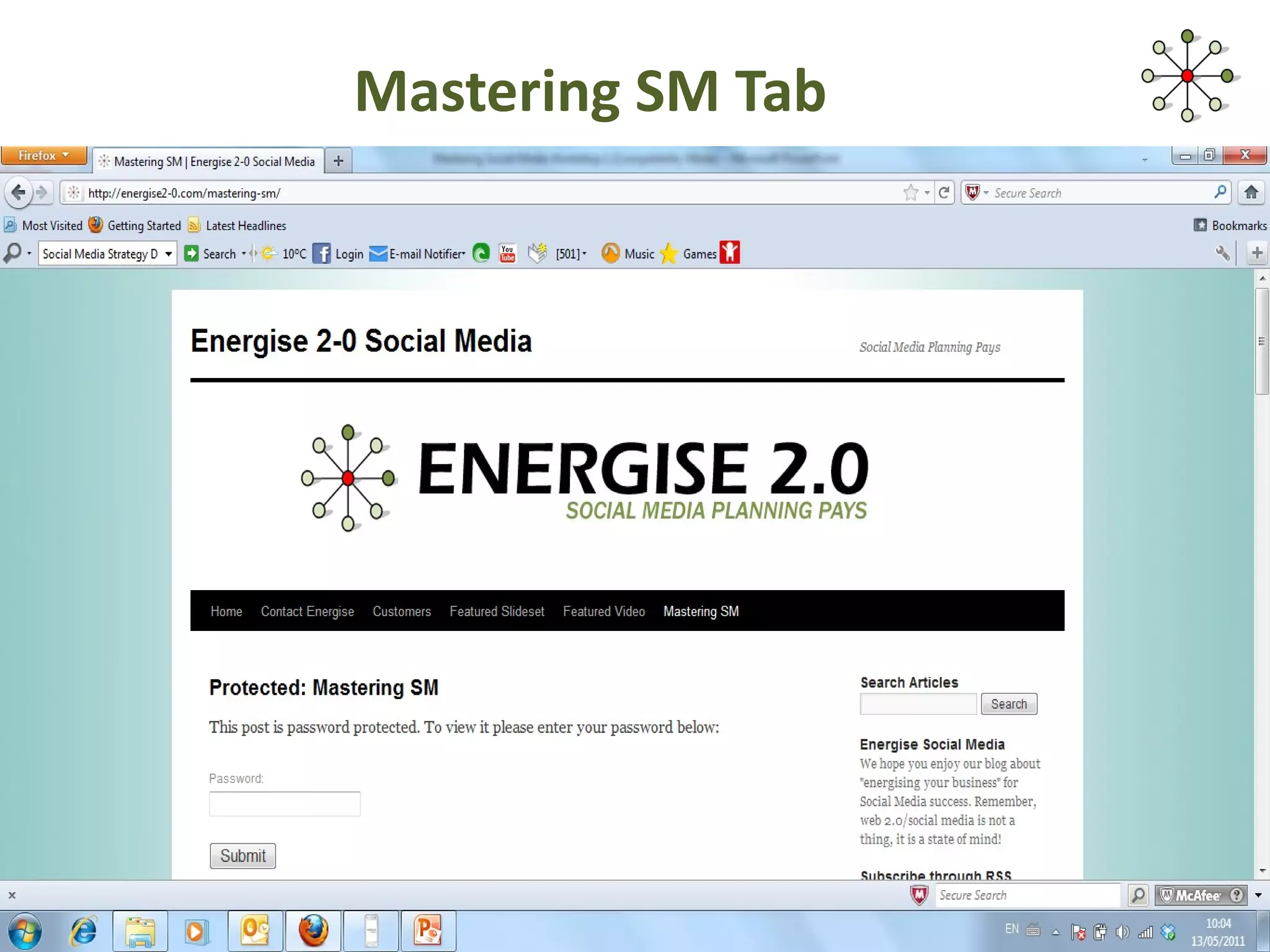Reload the page with the refresh icon
1270x952 pixels.
tap(944, 193)
